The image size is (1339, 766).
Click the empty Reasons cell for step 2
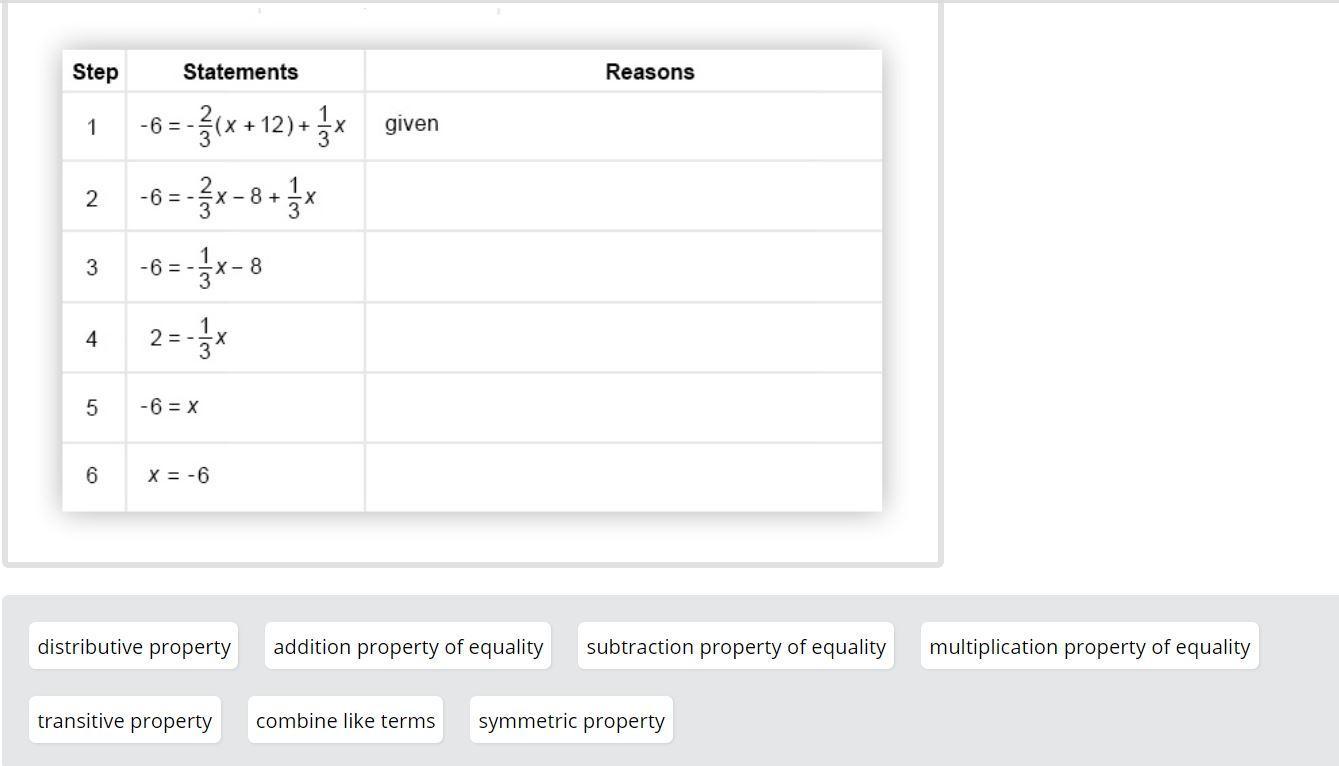[623, 197]
